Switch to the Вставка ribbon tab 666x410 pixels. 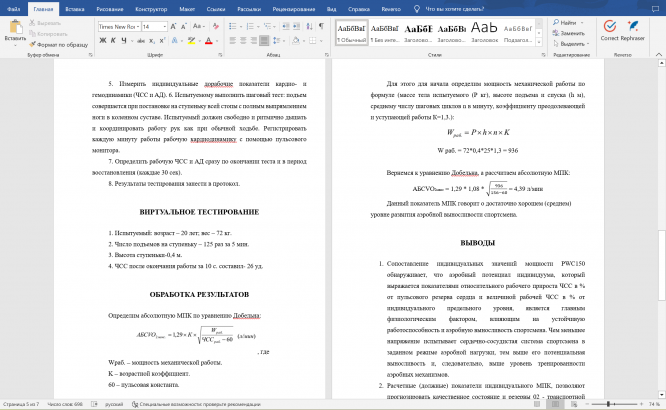(x=75, y=9)
